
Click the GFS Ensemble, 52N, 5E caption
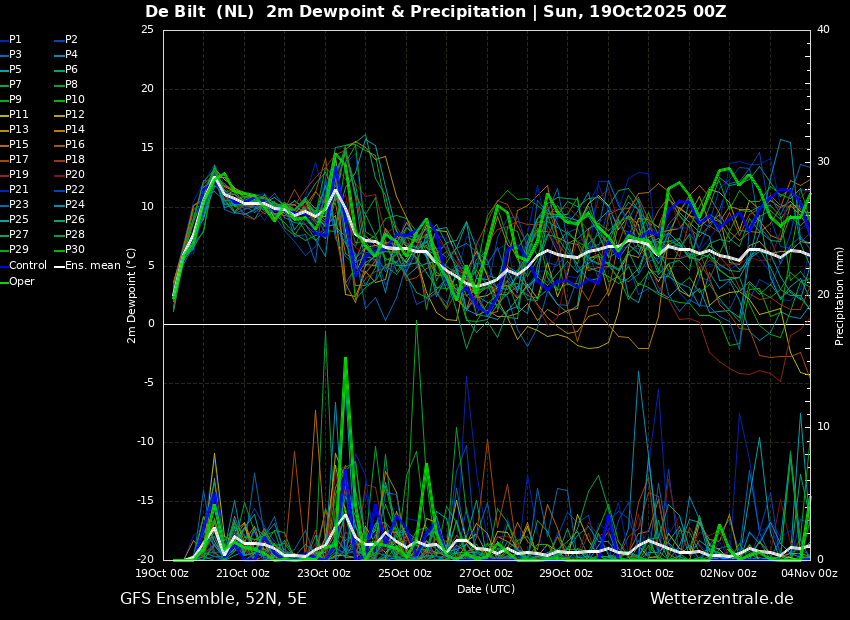coord(214,599)
